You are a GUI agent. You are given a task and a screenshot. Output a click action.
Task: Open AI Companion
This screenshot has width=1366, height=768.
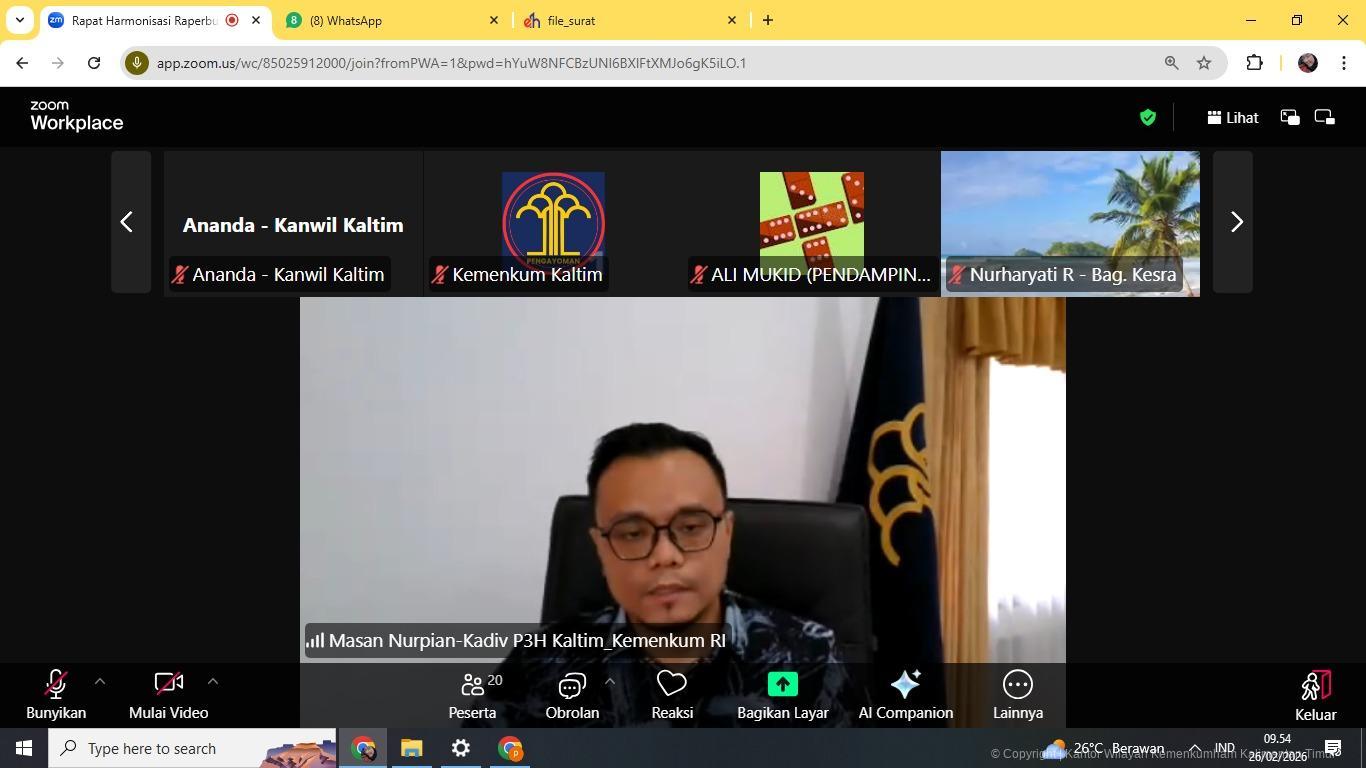coord(903,695)
